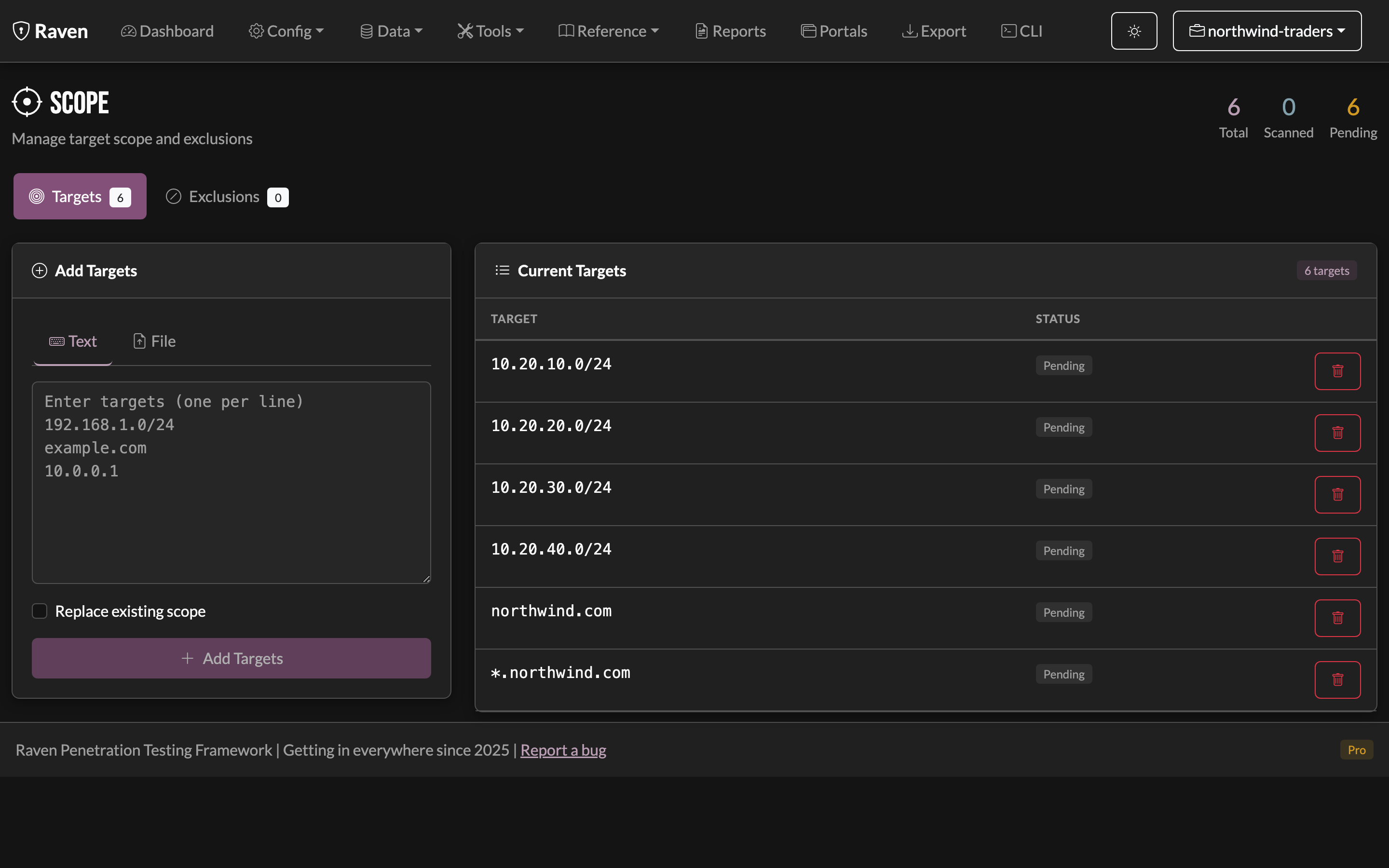
Task: Open the Reference dropdown
Action: [608, 31]
